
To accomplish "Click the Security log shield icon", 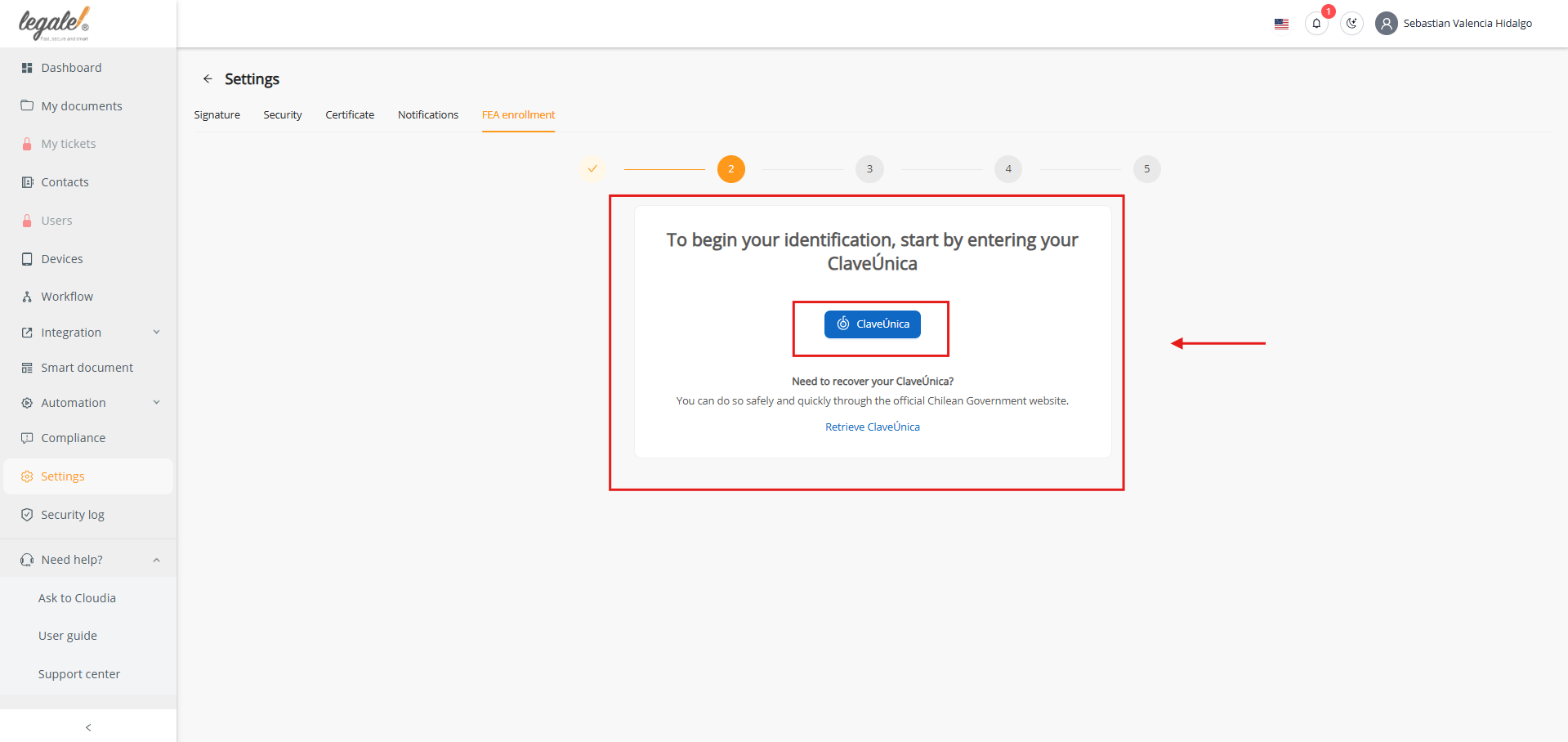I will tap(27, 515).
